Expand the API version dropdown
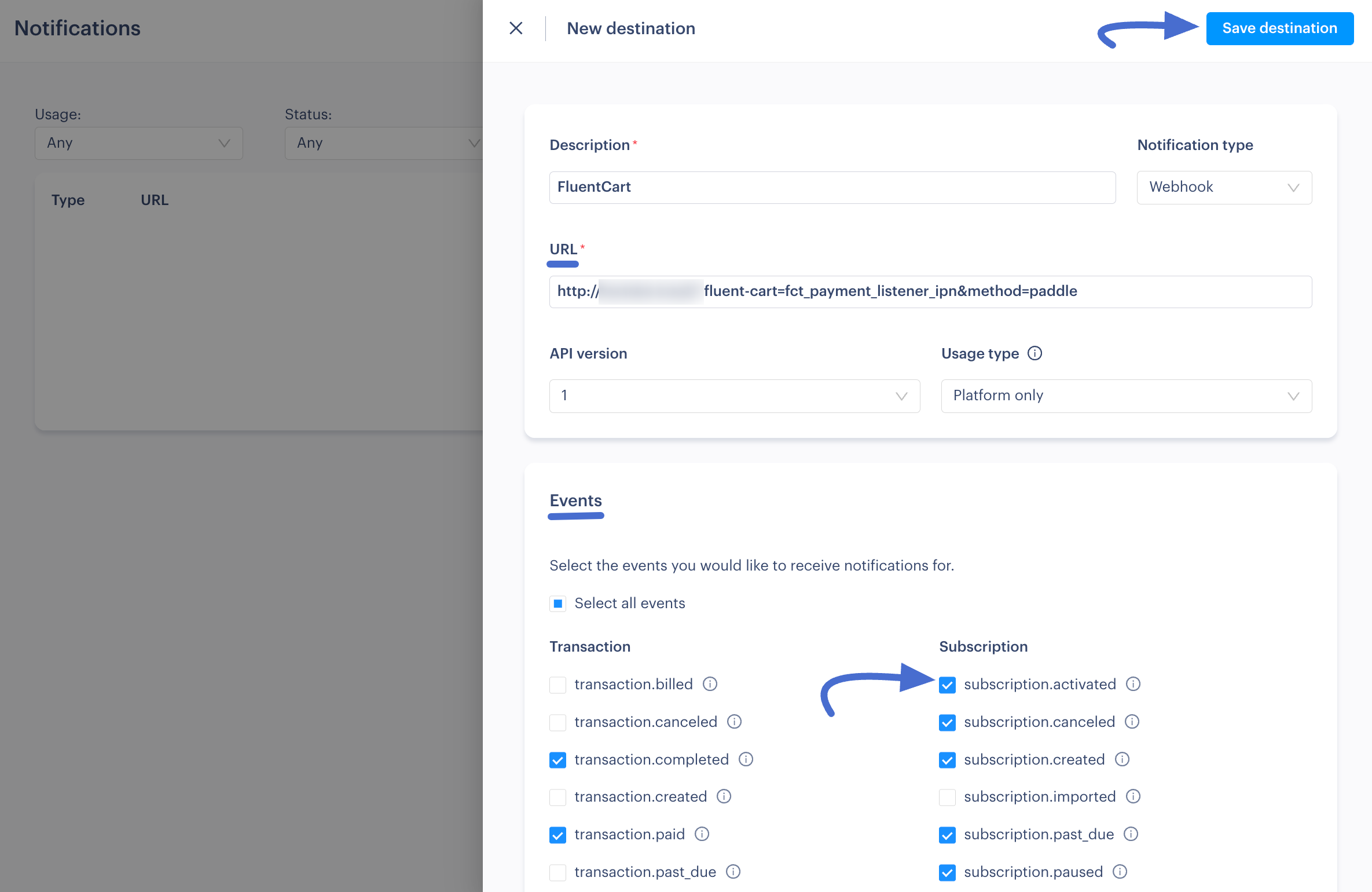Viewport: 1372px width, 892px height. pos(734,396)
